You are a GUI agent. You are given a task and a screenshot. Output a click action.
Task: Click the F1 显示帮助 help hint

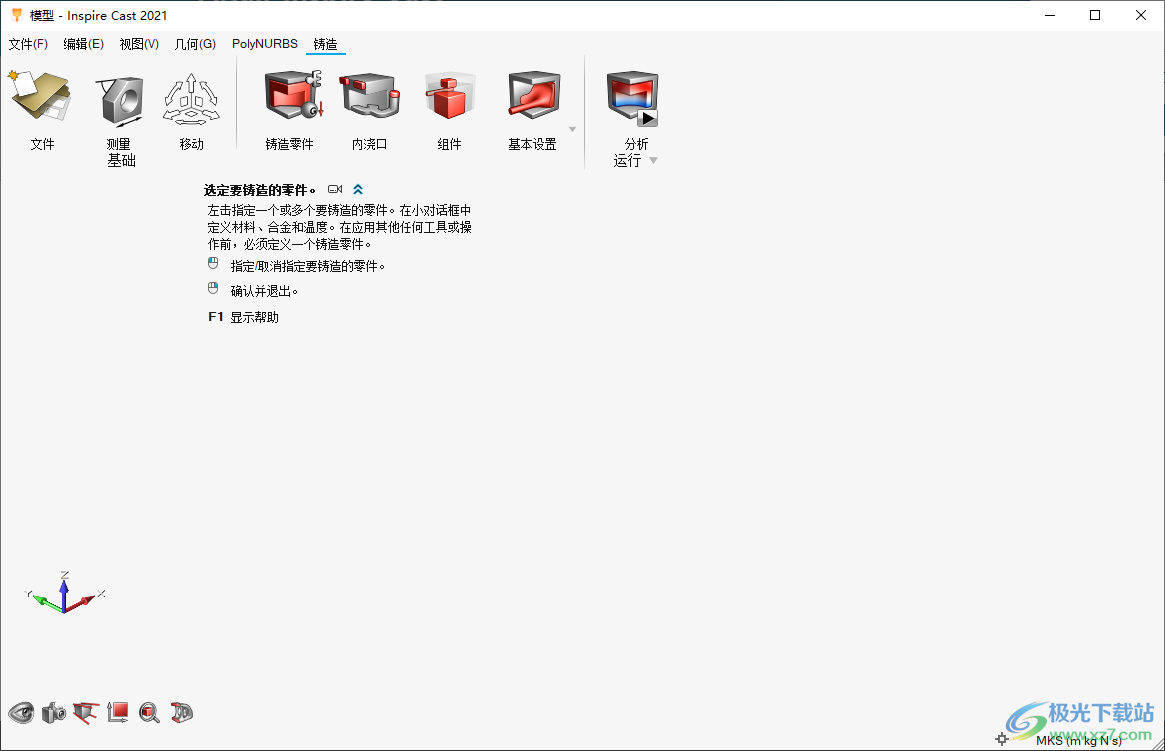[244, 317]
